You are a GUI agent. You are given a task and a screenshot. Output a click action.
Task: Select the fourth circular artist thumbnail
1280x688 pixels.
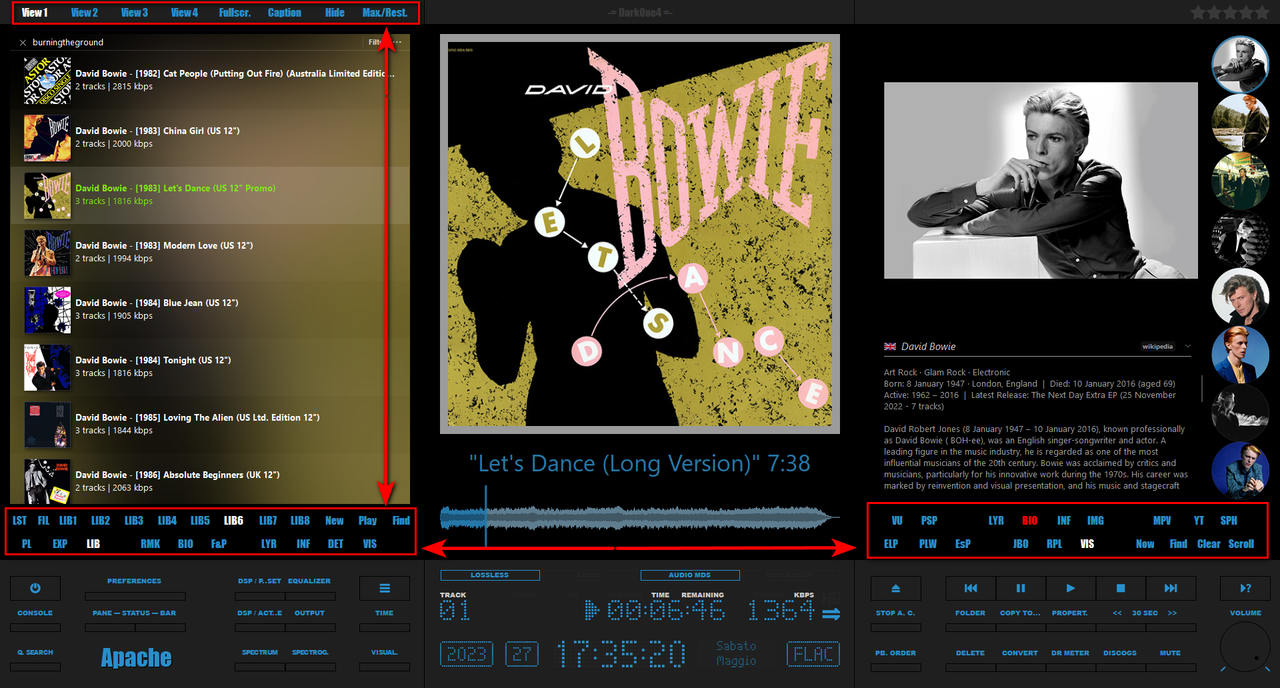pyautogui.click(x=1240, y=239)
